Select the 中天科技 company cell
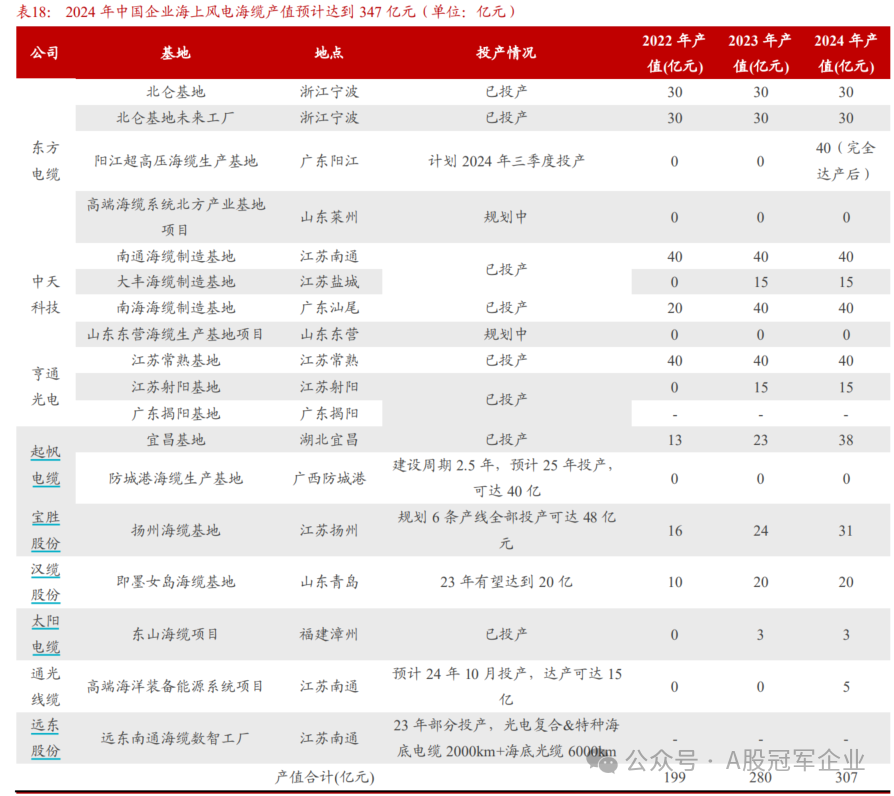Viewport: 894px width, 796px height. 45,294
